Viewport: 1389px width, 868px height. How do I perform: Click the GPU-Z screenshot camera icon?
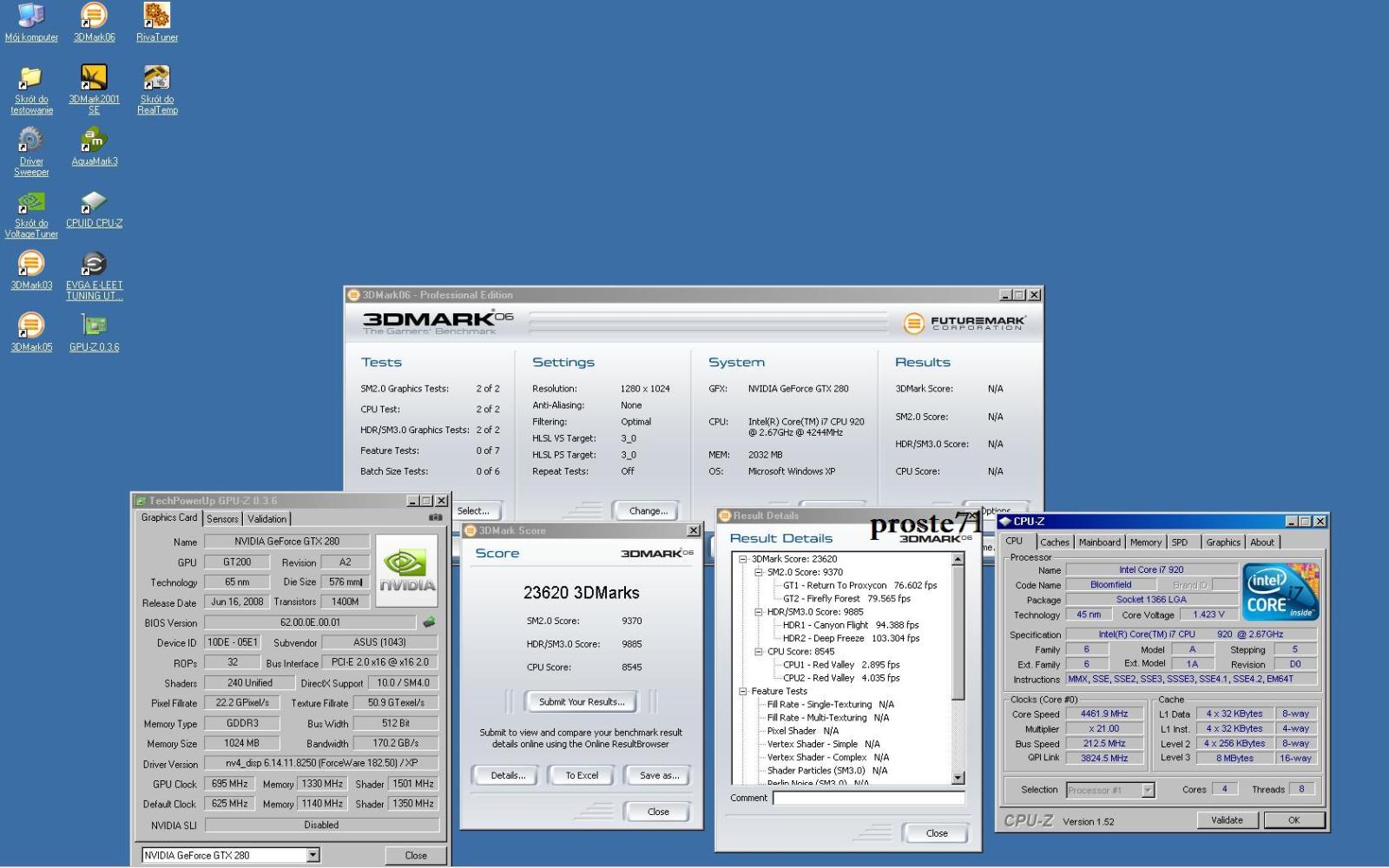[x=435, y=517]
